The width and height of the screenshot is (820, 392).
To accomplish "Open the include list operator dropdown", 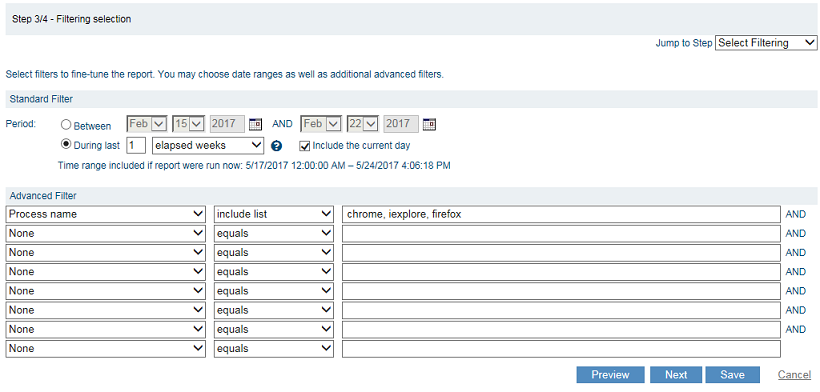I will click(274, 214).
